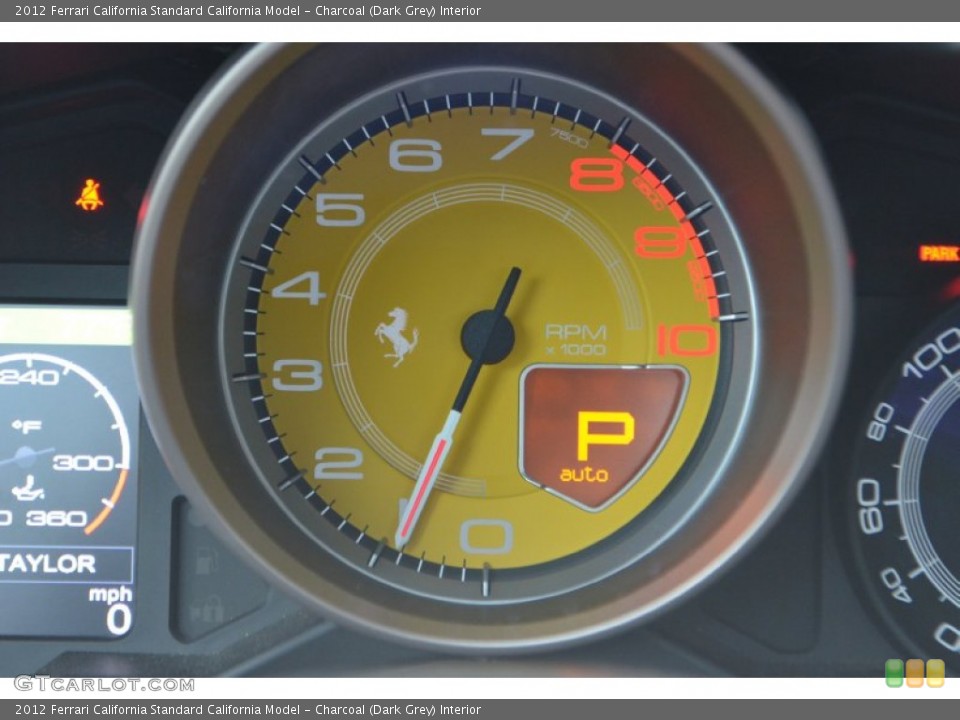
Task: Click the RPM x 1000 label
Action: coord(575,340)
